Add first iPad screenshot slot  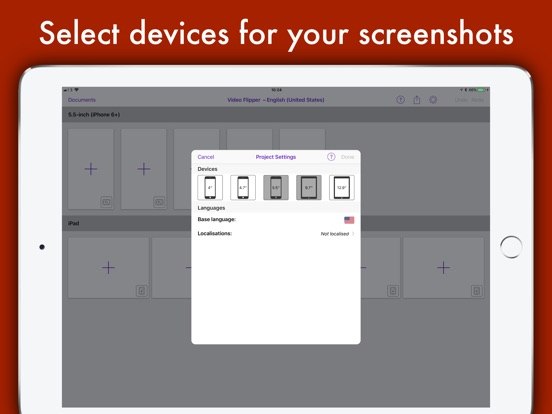pos(108,268)
